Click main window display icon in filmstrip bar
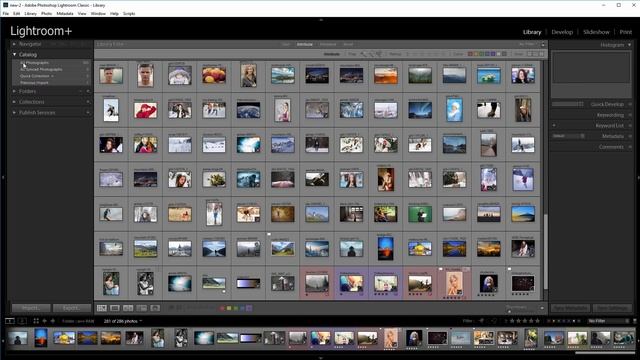The image size is (640, 360). (10, 321)
